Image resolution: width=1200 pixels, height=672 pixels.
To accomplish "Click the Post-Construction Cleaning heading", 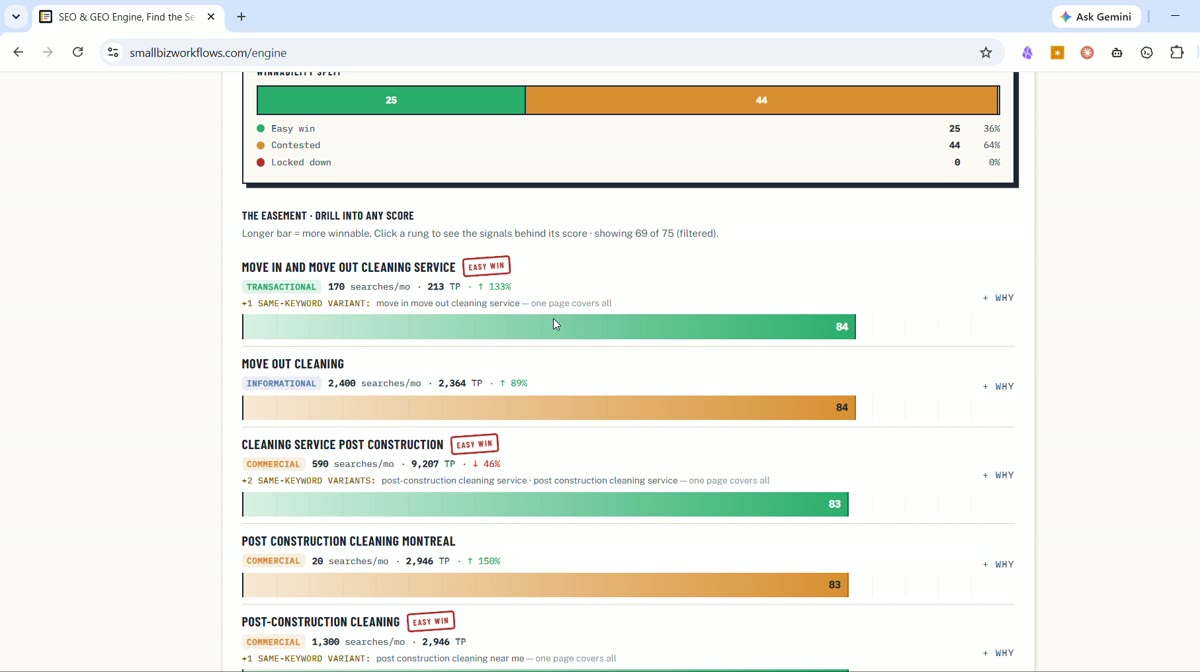I will (320, 622).
